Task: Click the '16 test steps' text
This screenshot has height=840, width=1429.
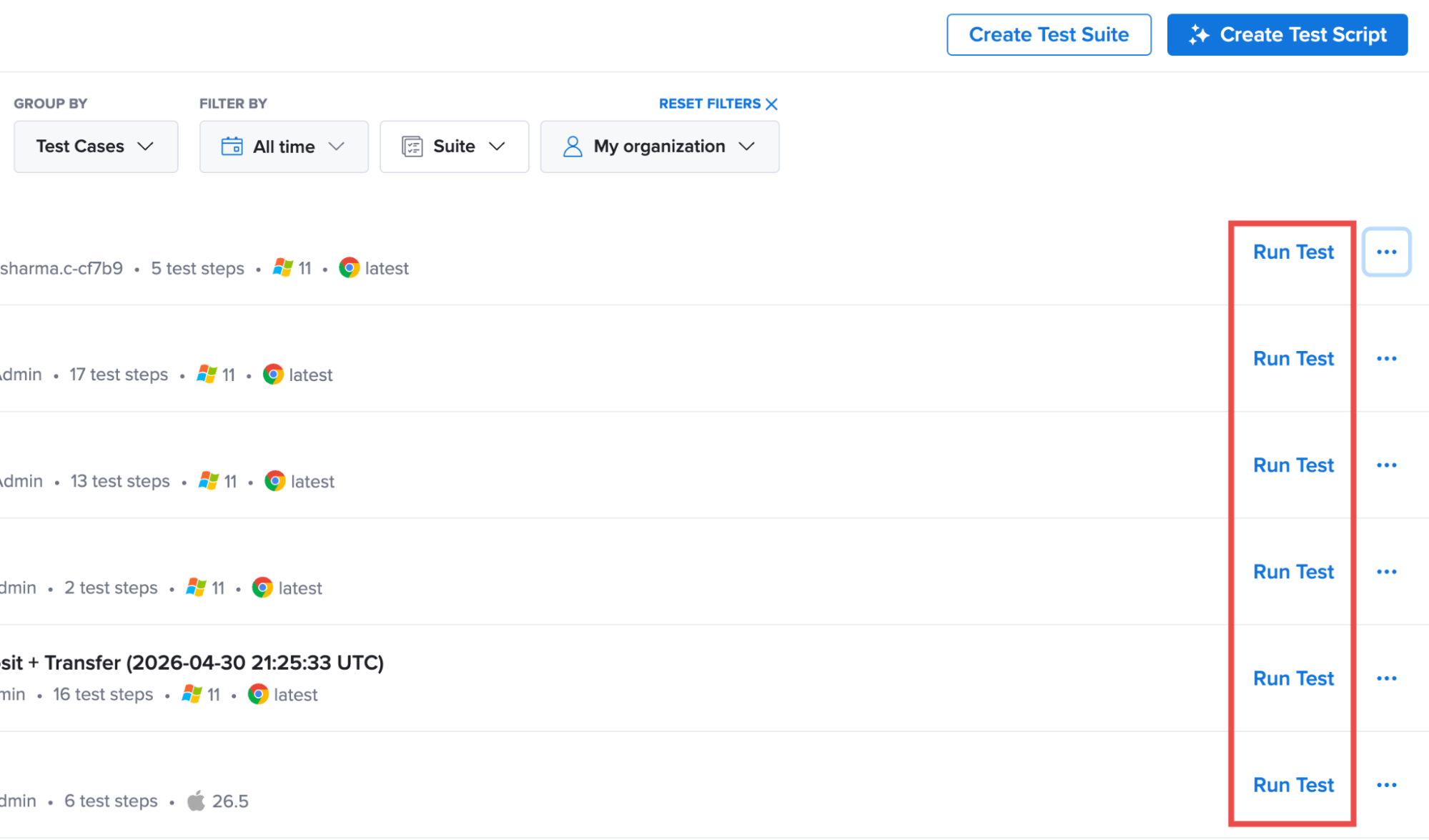Action: click(103, 694)
